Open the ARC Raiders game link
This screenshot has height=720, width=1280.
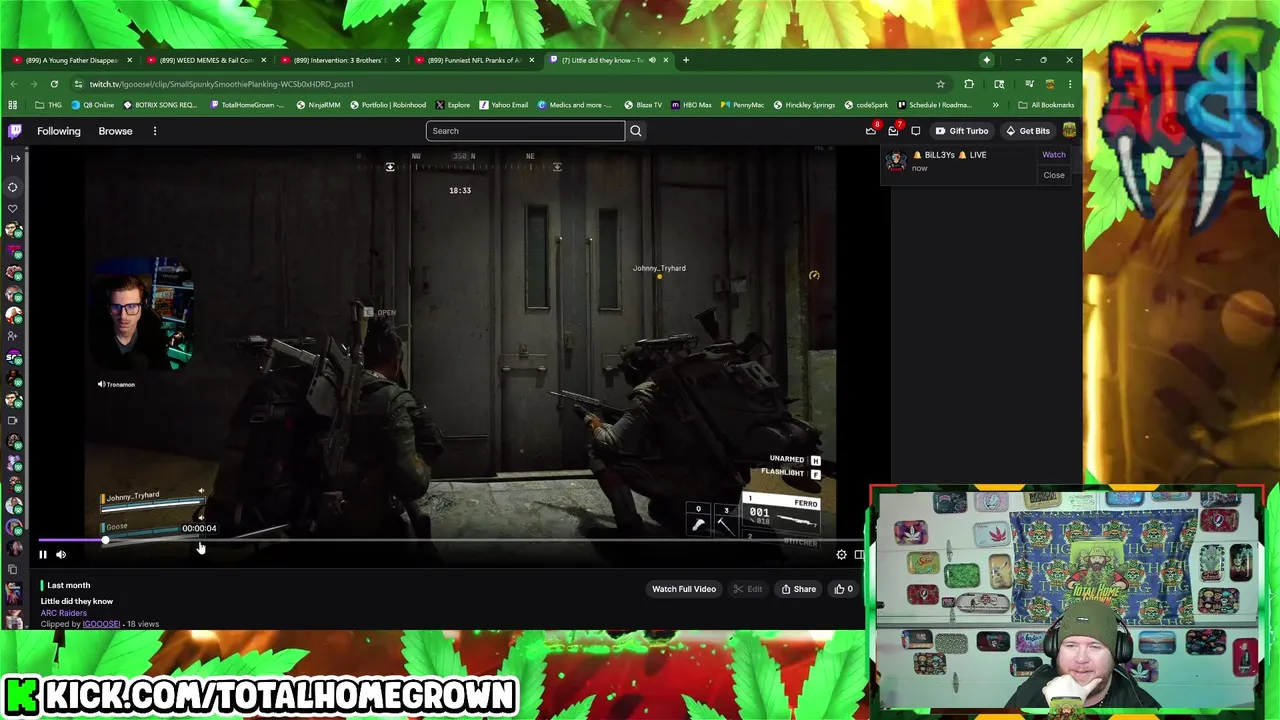click(64, 613)
